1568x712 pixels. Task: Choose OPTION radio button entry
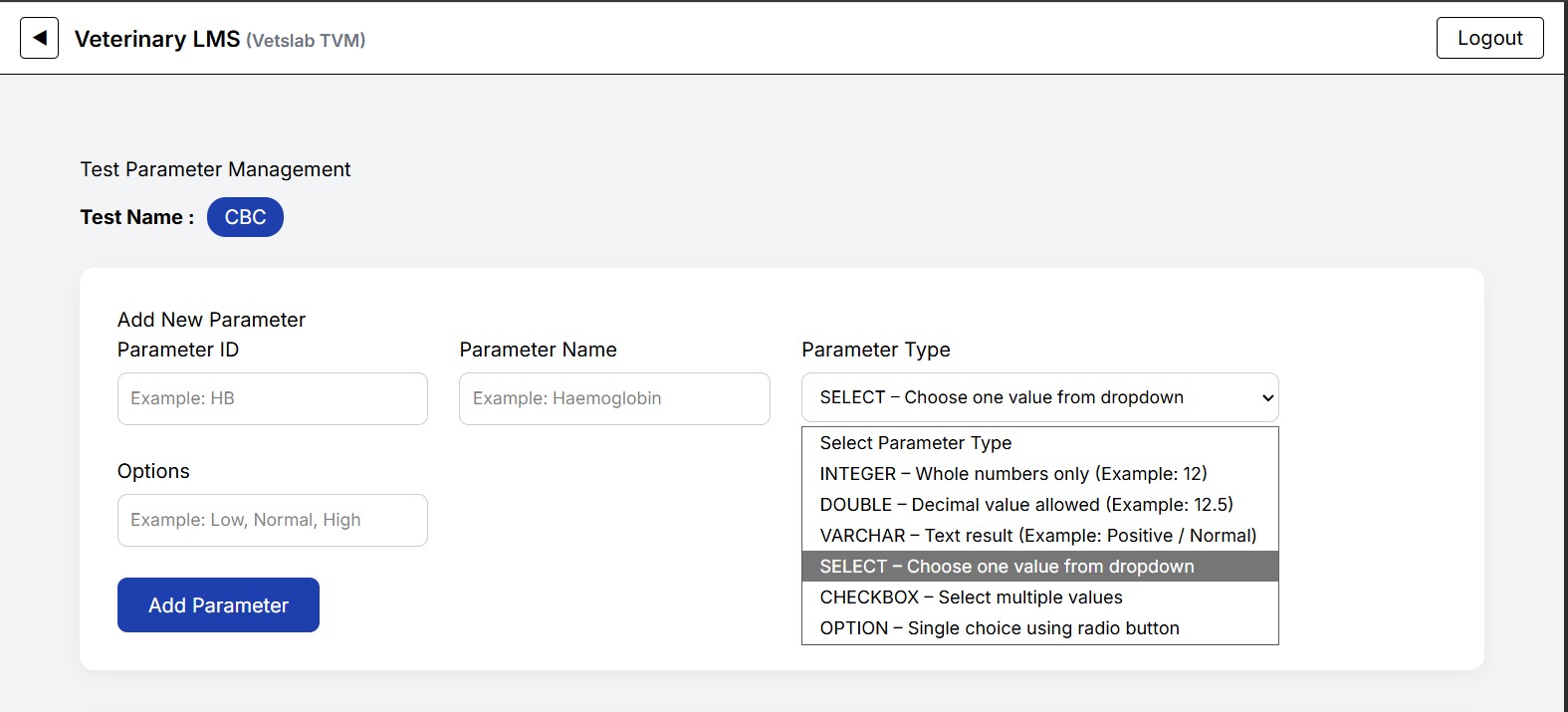[x=999, y=628]
